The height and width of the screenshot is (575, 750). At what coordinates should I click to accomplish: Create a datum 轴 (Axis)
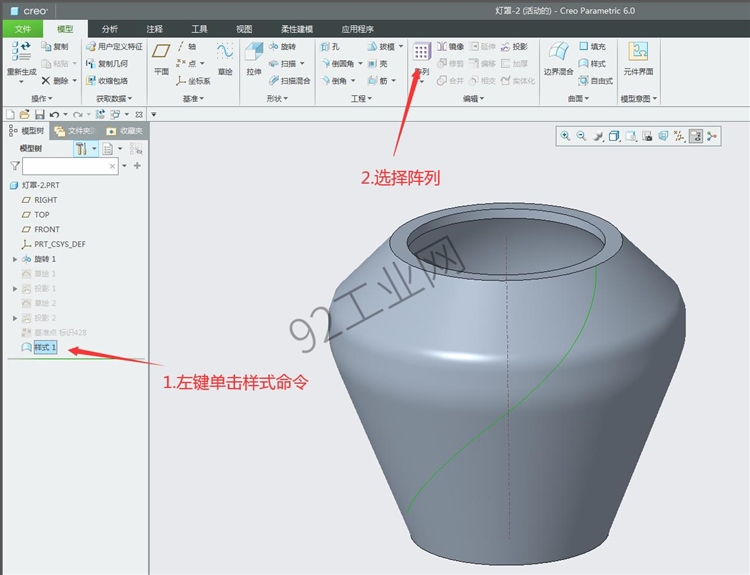[x=187, y=46]
